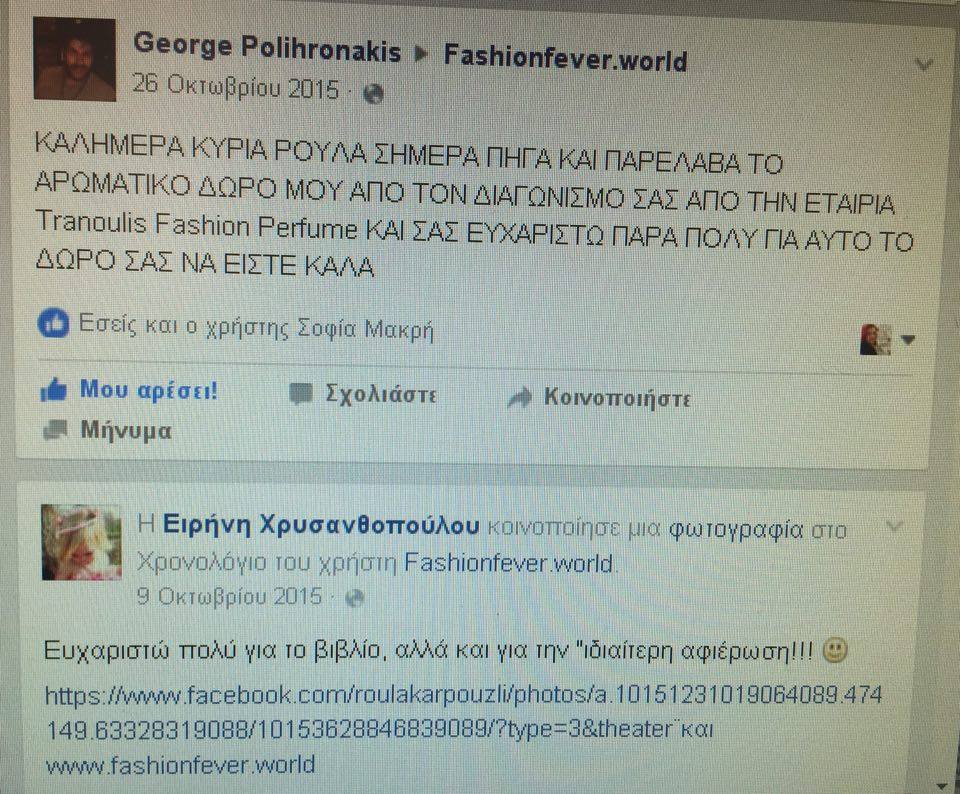960x794 pixels.
Task: Open Ειρήνη Χρυσανθοπούλου profile name link
Action: (x=321, y=526)
